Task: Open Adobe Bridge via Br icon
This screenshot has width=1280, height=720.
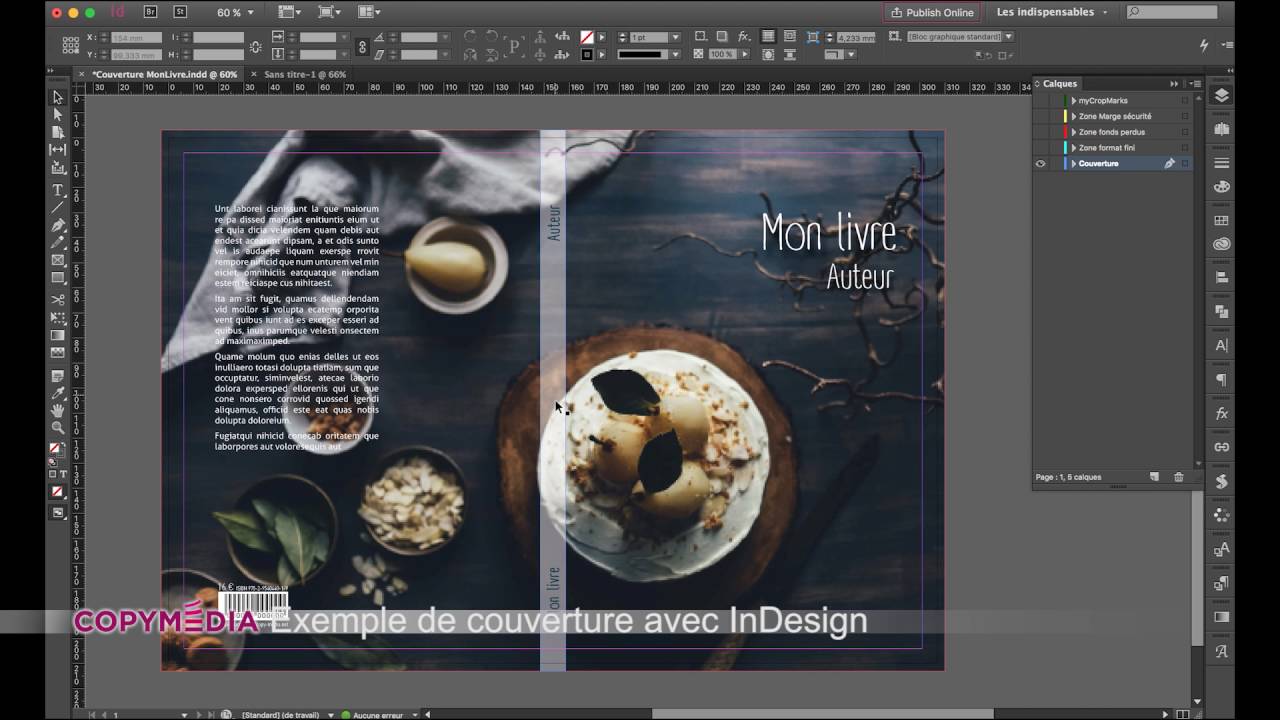Action: 150,12
